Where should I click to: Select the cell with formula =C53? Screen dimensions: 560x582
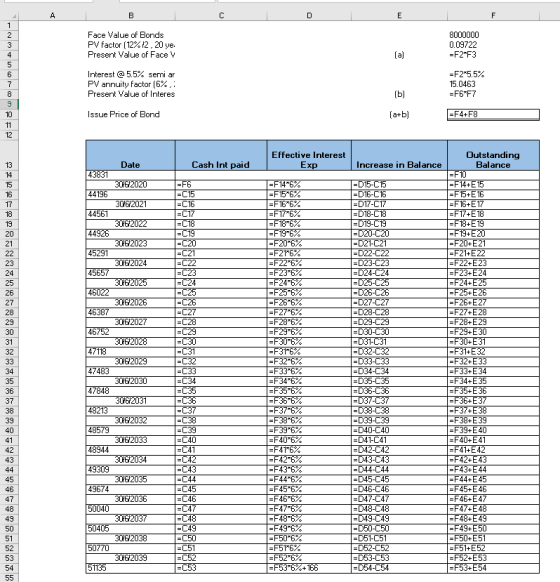[x=221, y=568]
